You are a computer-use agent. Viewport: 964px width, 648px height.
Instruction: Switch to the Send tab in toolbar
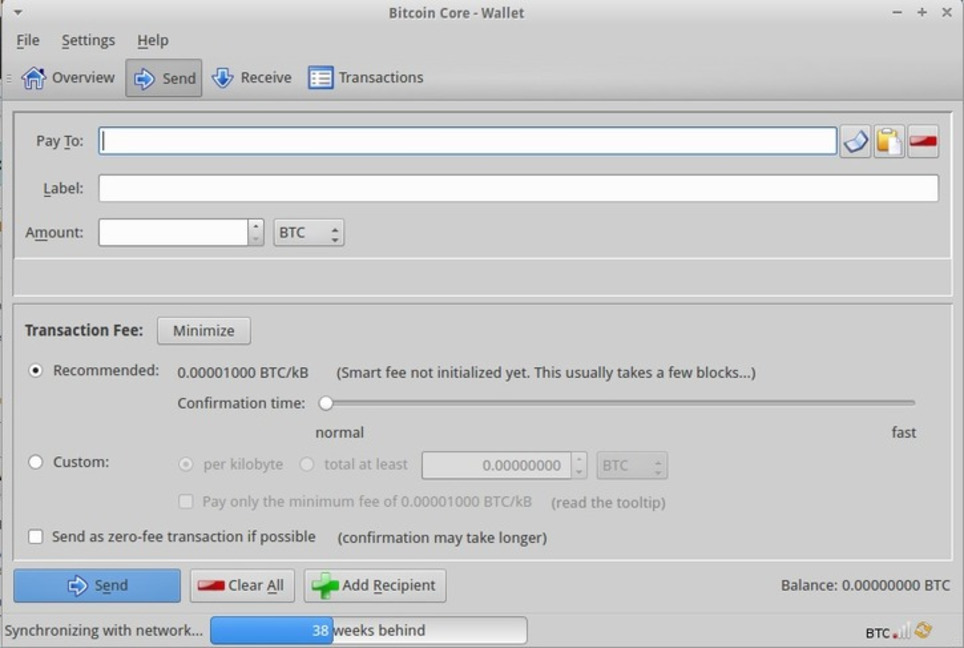click(x=164, y=78)
